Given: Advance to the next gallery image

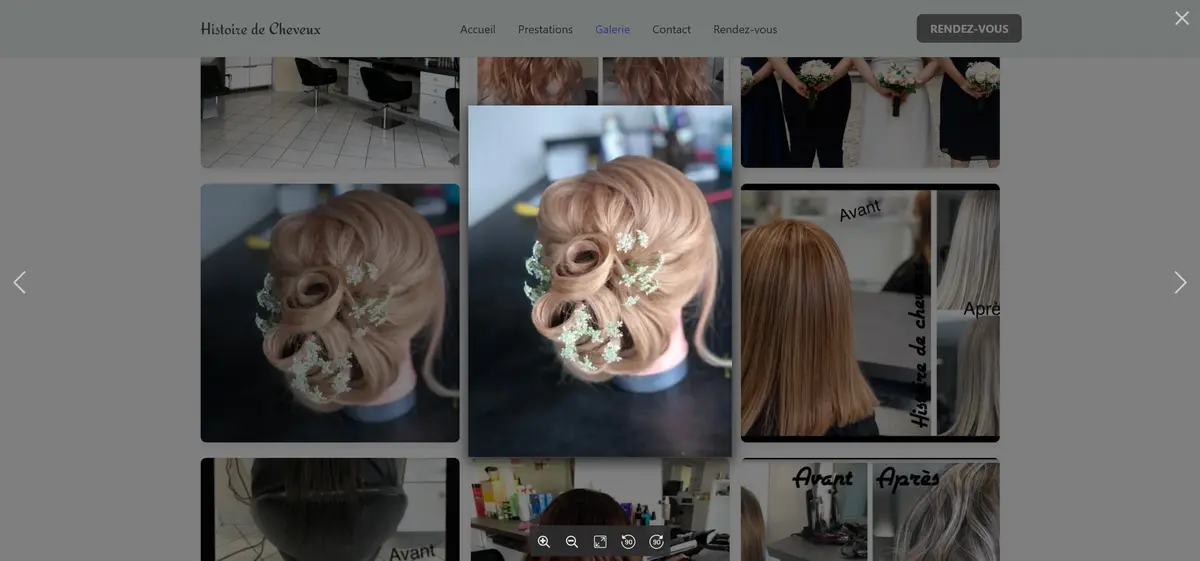Looking at the screenshot, I should click(x=1180, y=282).
